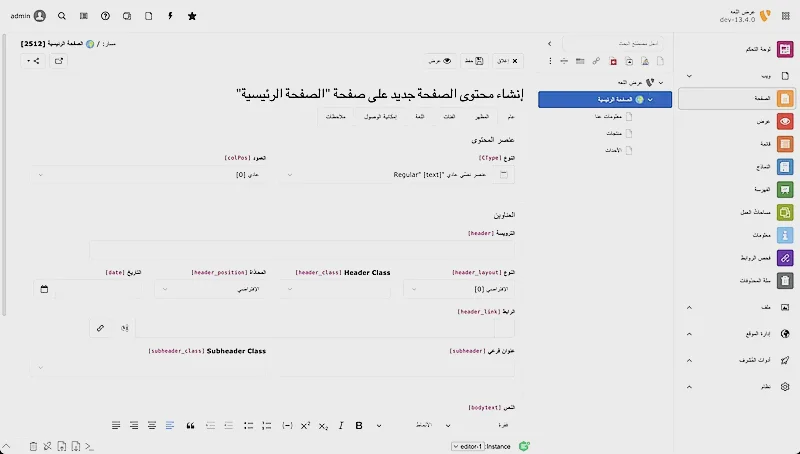The height and width of the screenshot is (454, 800).
Task: Open the star bookmarks menu
Action: [192, 16]
